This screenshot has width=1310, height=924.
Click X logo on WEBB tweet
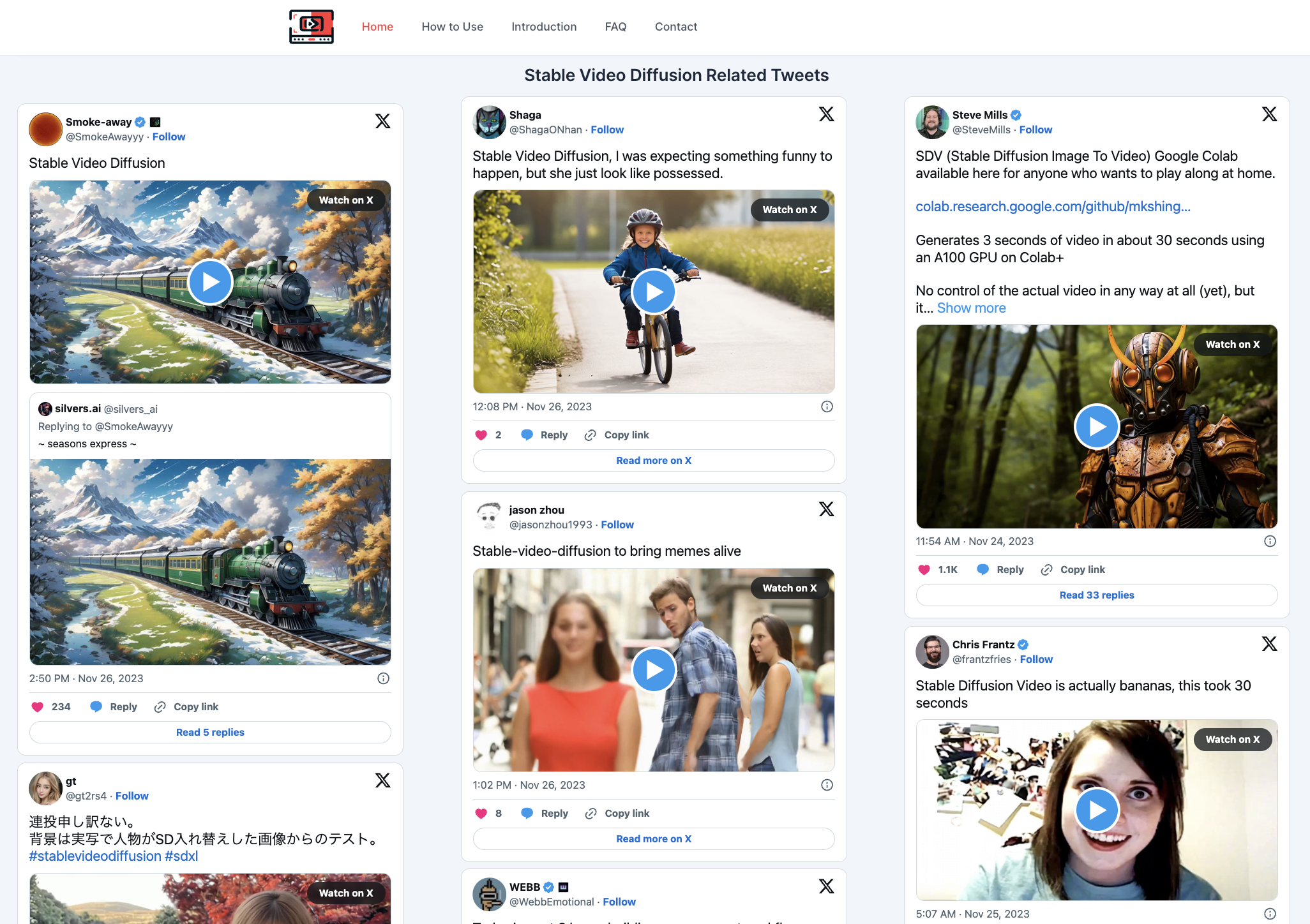(x=826, y=886)
